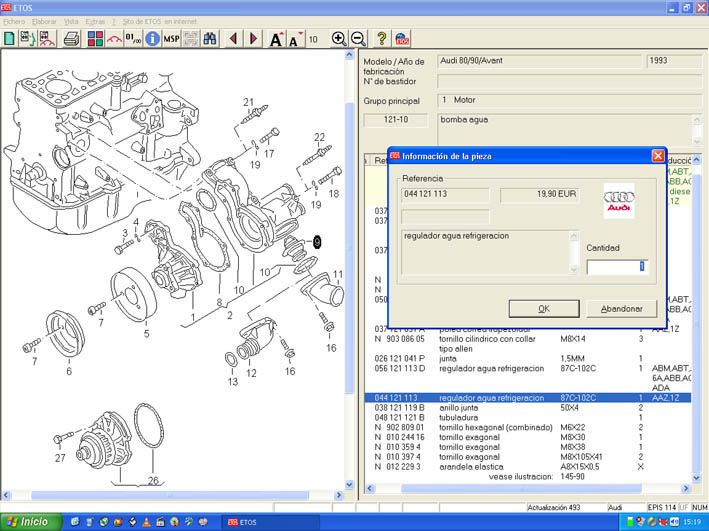Click the illustration vertical scrollbar thumb
Viewport: 709px width, 531px height.
tap(349, 248)
